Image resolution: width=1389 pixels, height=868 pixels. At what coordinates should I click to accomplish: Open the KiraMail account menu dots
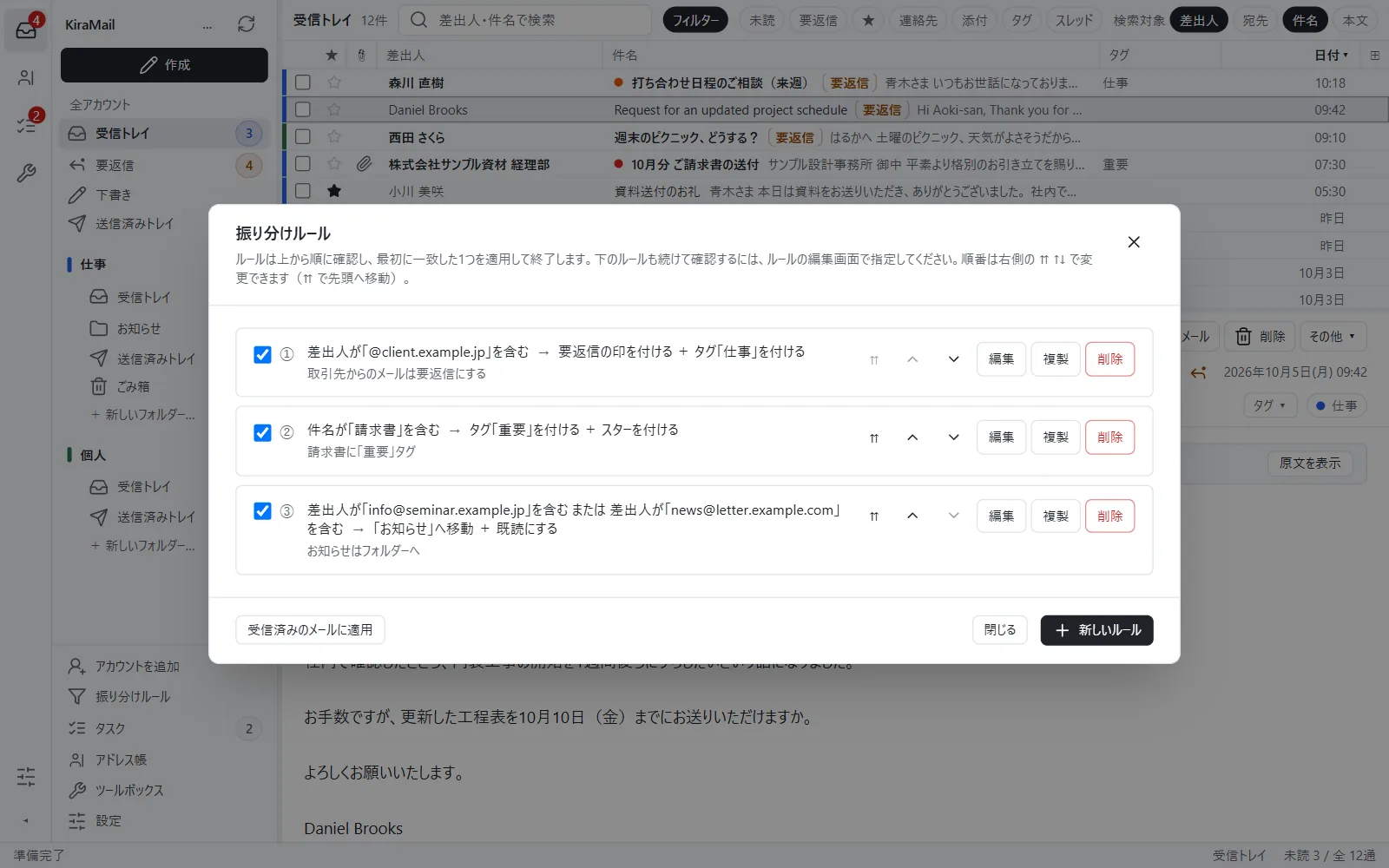[x=207, y=25]
